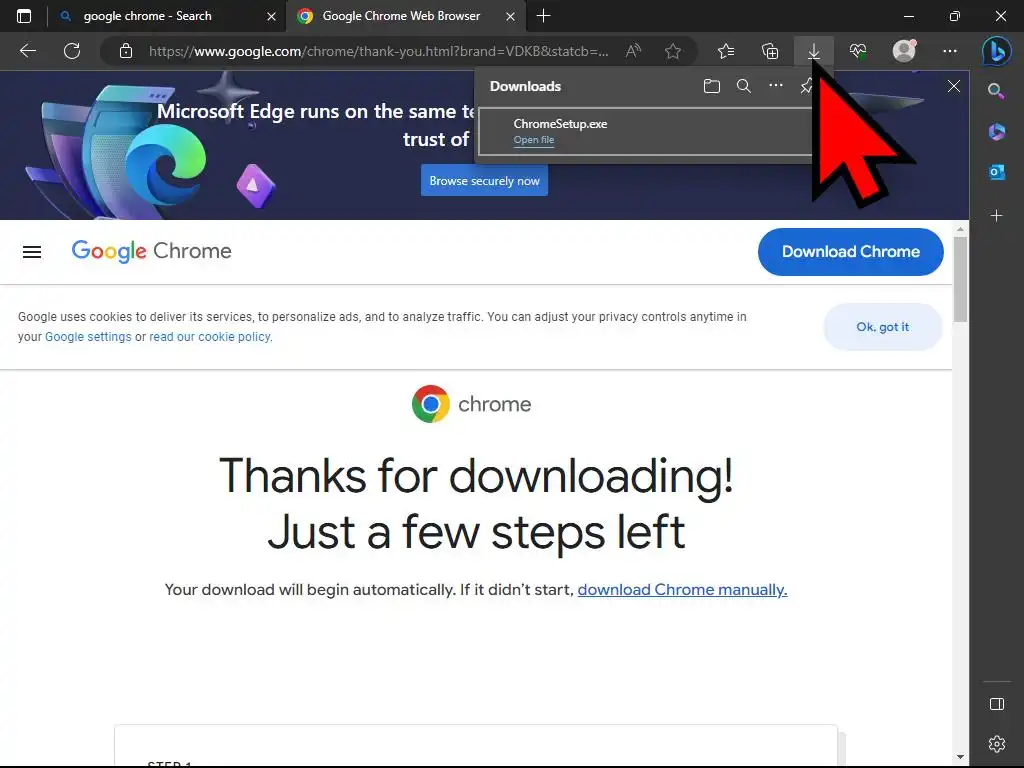
Task: Toggle the Downloads toolbar button
Action: 814,51
